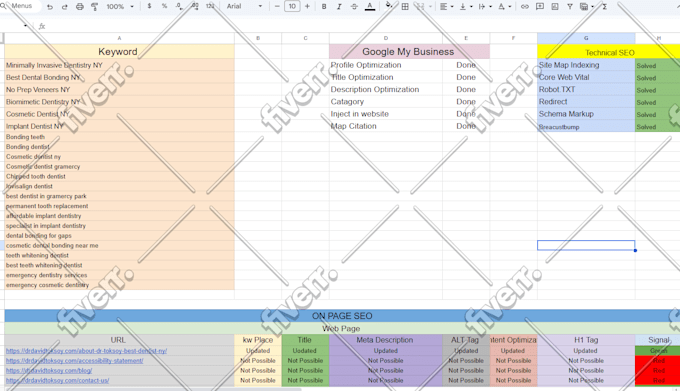
Task: Open the cell borders menu
Action: point(405,7)
